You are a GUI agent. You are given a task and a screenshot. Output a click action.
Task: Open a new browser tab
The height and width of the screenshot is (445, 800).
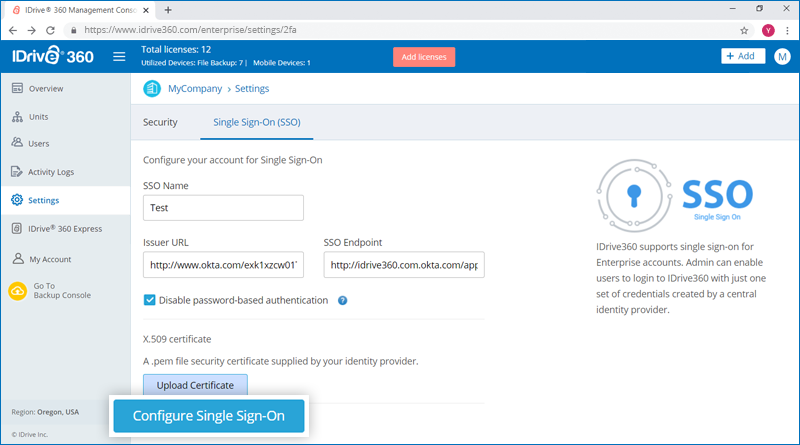tap(168, 10)
